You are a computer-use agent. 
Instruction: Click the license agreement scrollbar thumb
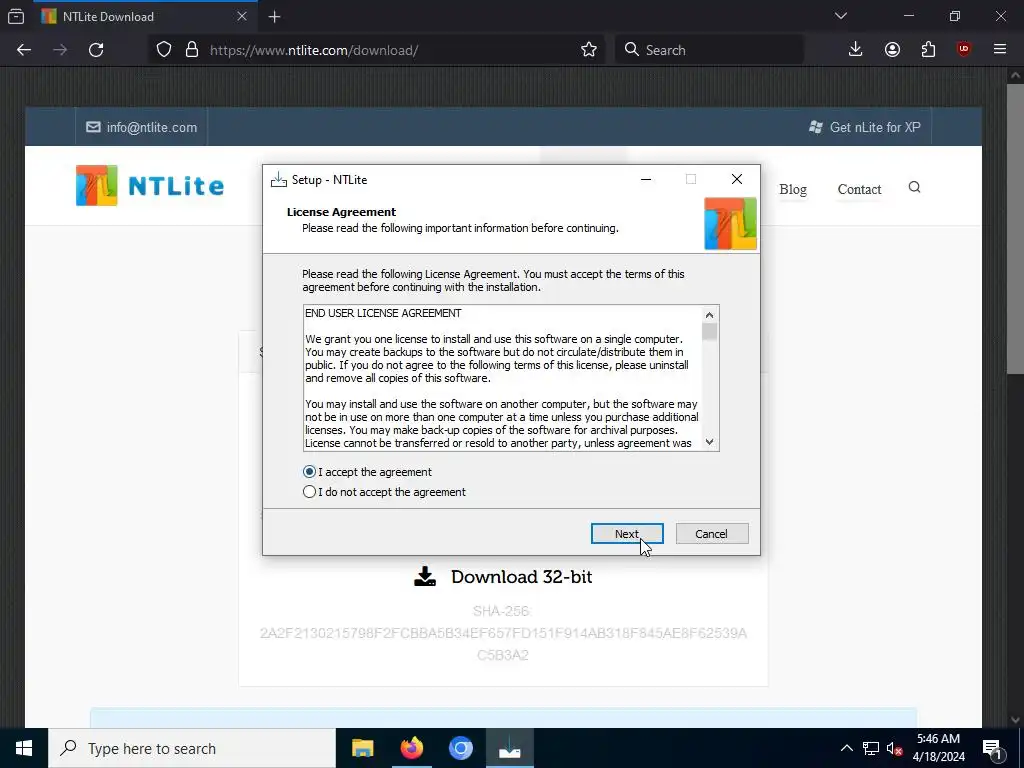(709, 332)
